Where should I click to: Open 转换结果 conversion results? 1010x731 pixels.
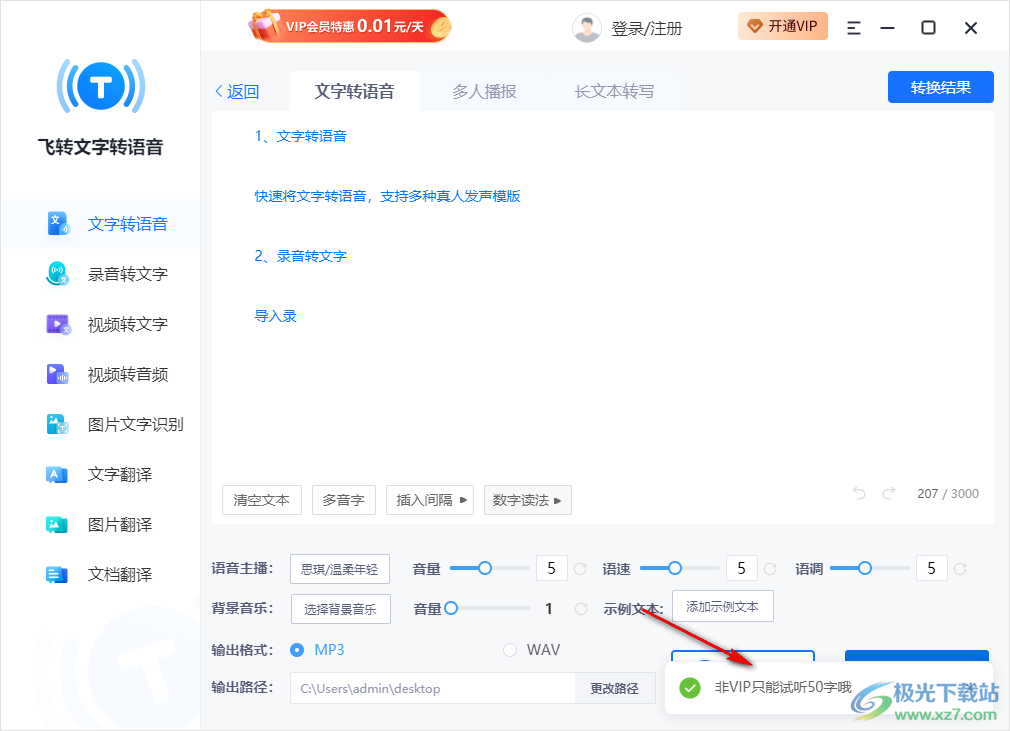[x=940, y=88]
